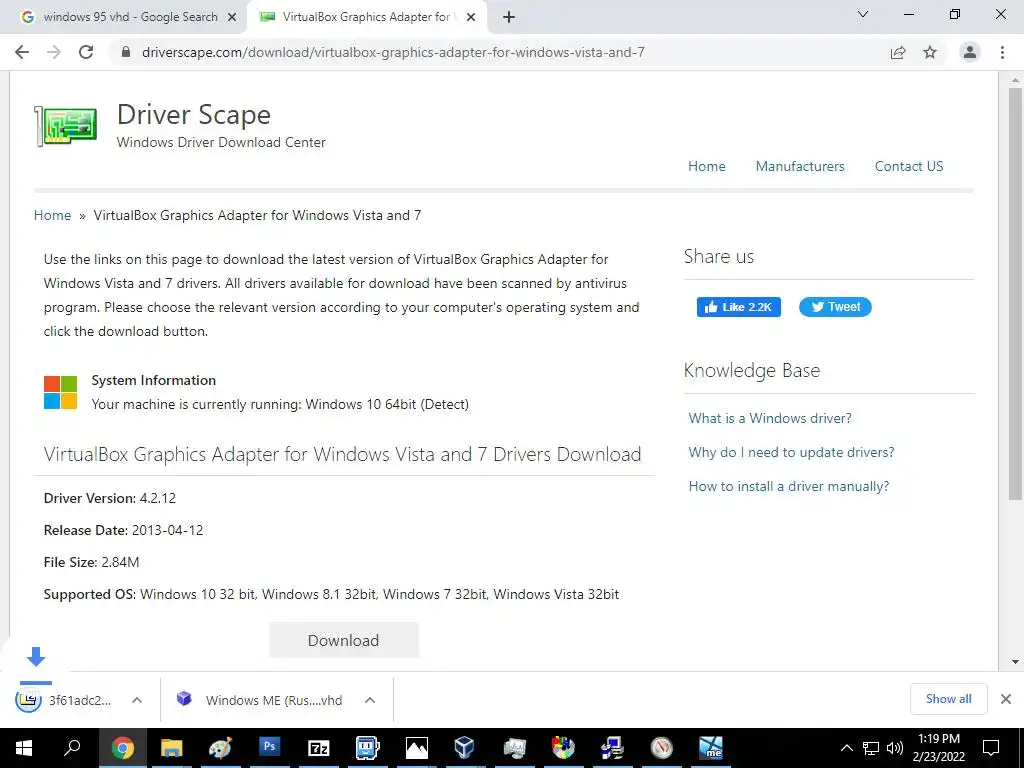
Task: Click the Twitter Tweet button
Action: tap(835, 307)
